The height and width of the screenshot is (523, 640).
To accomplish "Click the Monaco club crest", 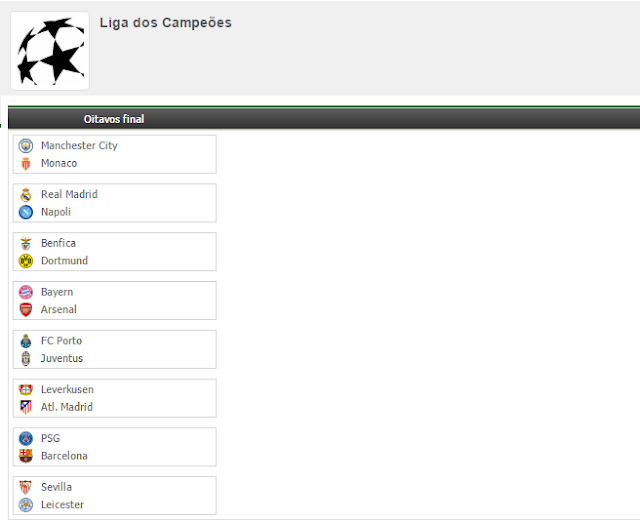I will tap(26, 163).
